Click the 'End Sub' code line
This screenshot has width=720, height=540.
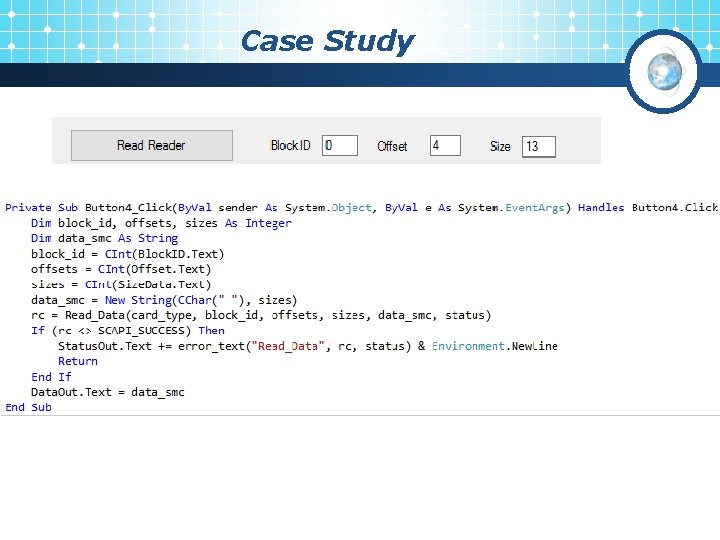point(28,407)
